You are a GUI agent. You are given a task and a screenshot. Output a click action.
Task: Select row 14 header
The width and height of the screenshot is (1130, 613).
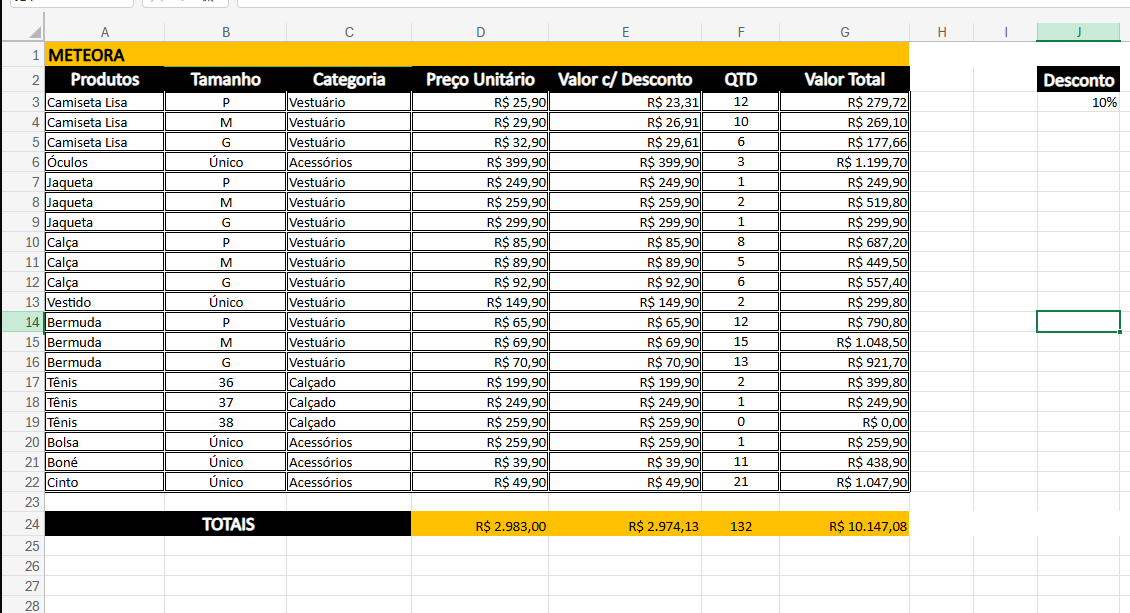click(x=23, y=322)
